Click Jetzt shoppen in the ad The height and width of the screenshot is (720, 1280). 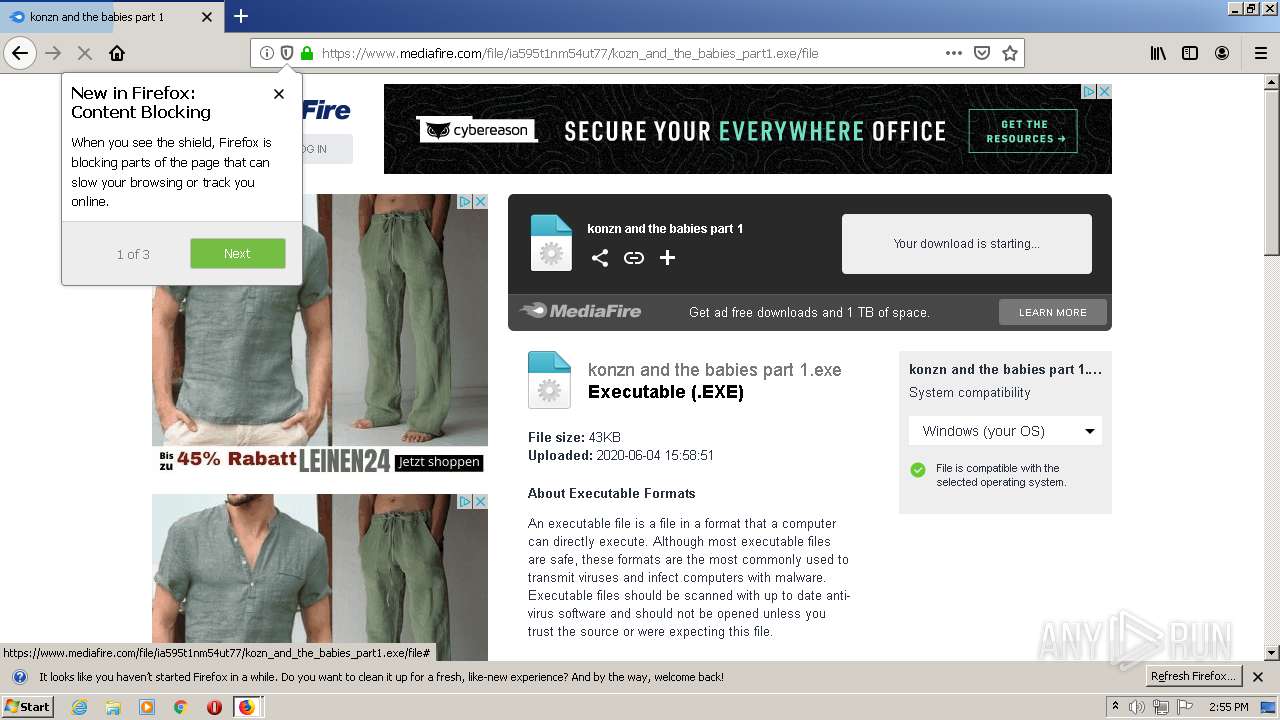click(438, 462)
